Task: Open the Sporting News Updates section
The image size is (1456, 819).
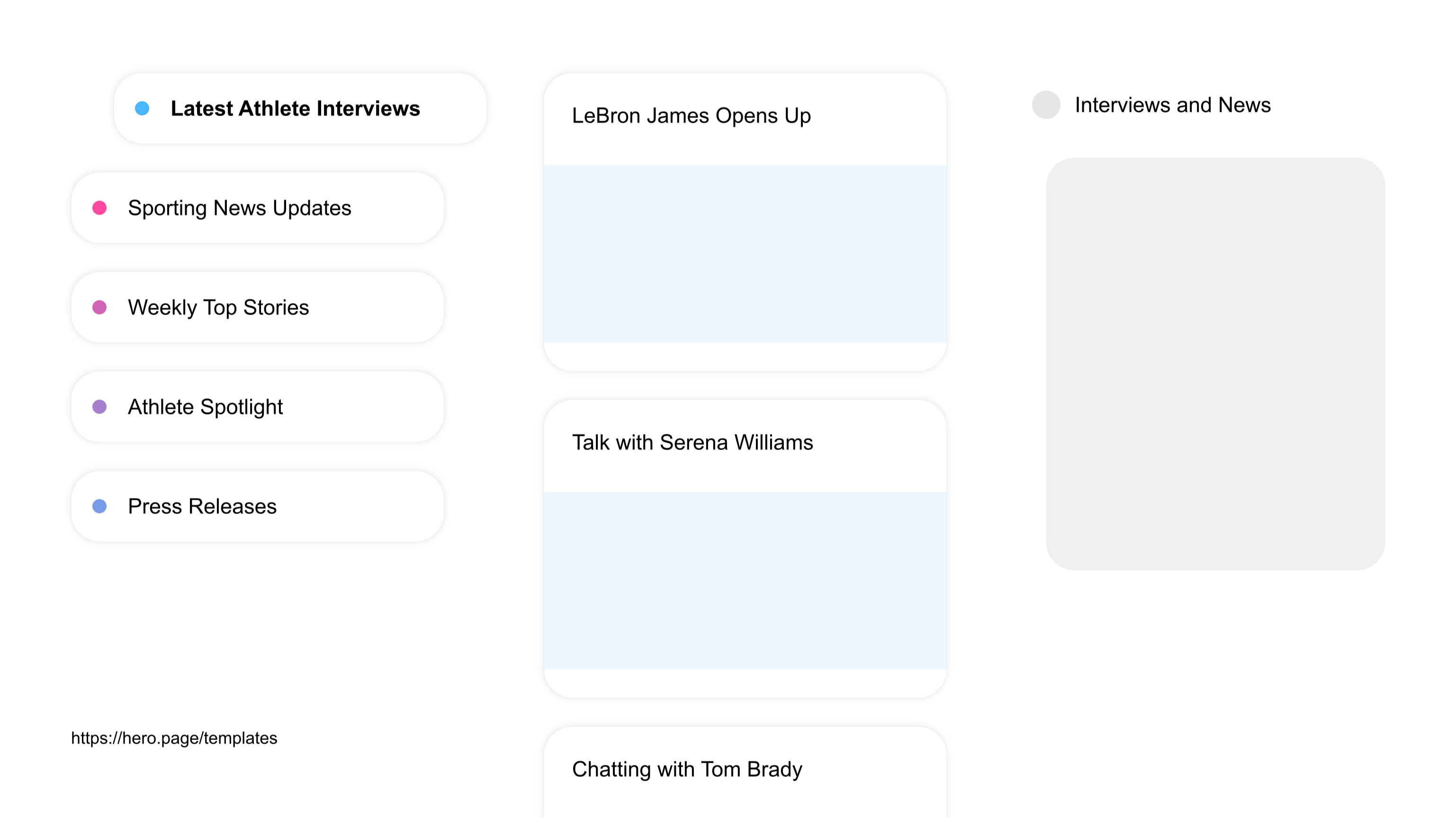Action: coord(257,207)
